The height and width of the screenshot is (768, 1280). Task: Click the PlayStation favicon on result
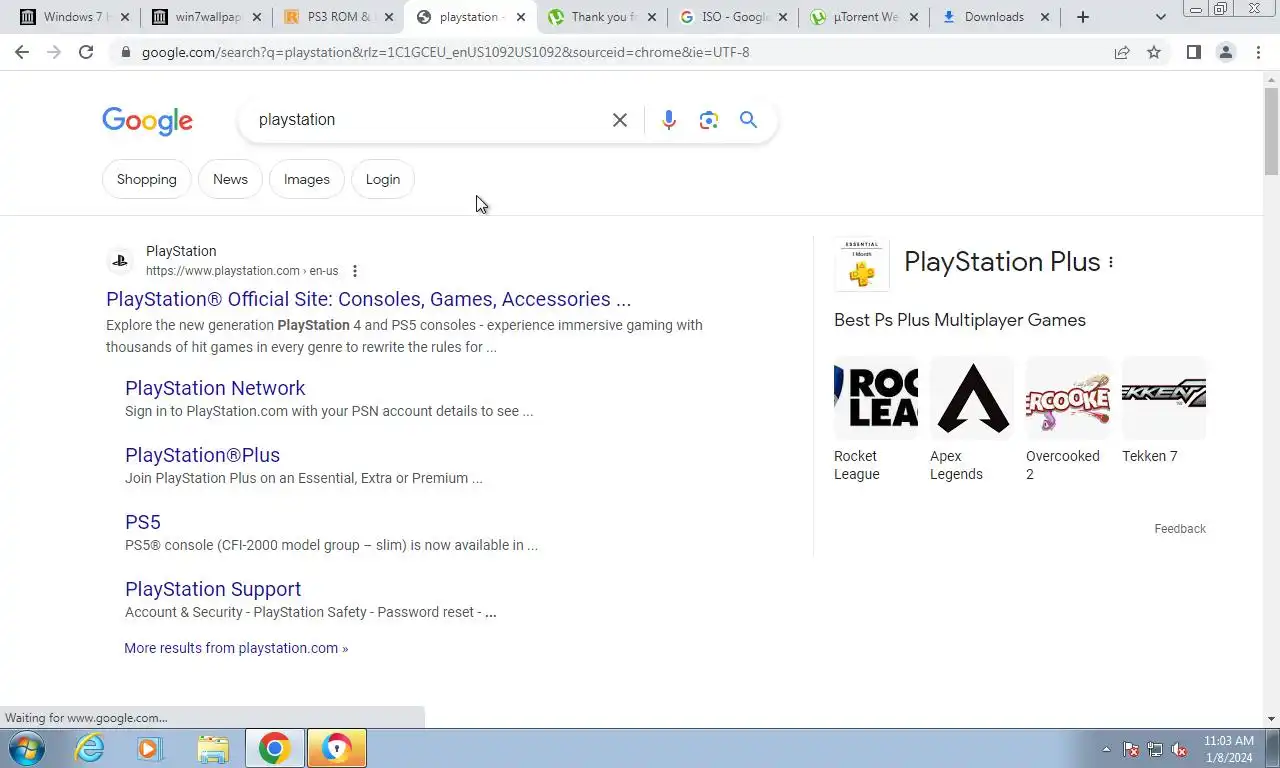pyautogui.click(x=120, y=261)
